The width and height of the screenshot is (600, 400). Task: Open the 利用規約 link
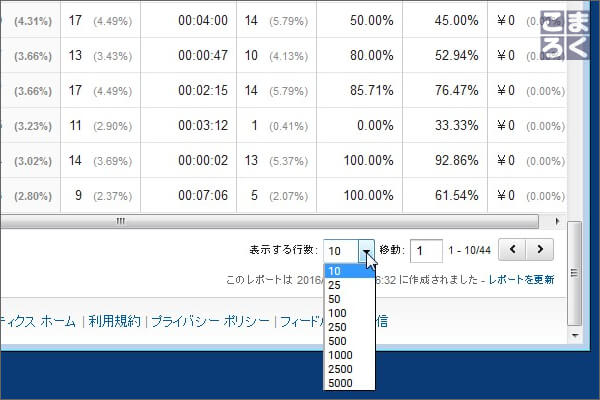tap(114, 321)
